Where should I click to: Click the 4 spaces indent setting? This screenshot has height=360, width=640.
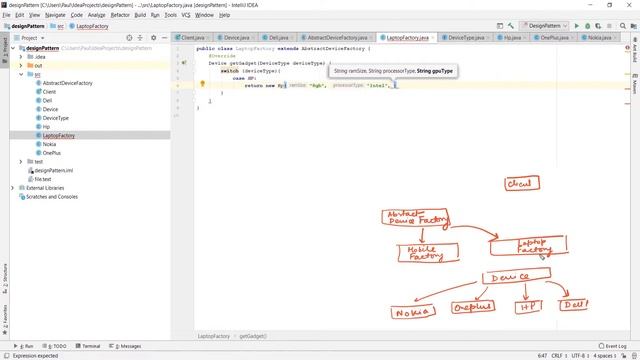604,356
